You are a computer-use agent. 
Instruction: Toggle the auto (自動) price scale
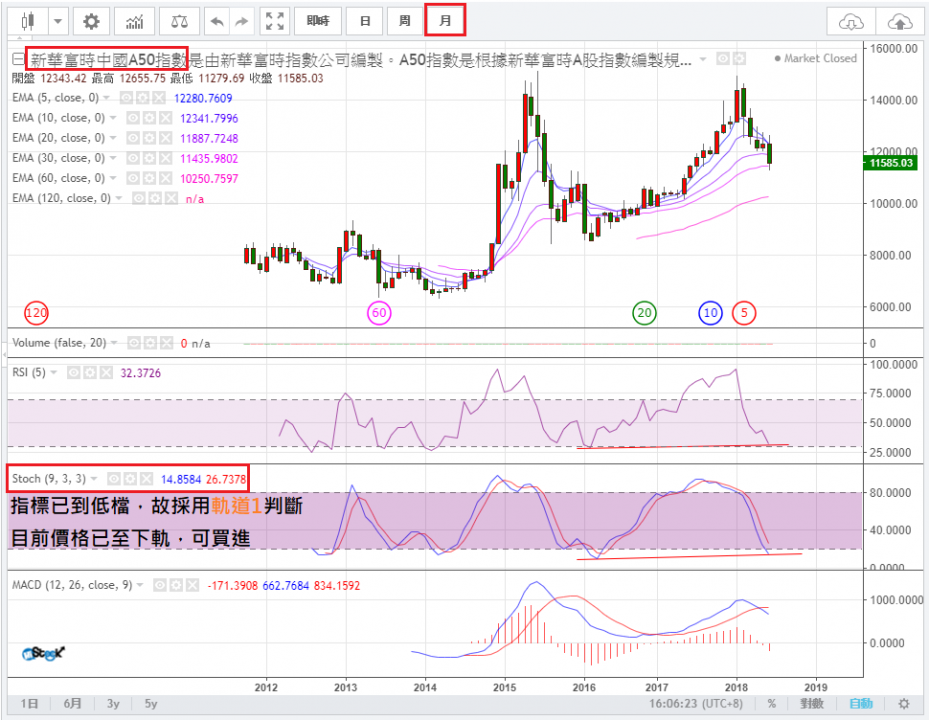point(860,704)
